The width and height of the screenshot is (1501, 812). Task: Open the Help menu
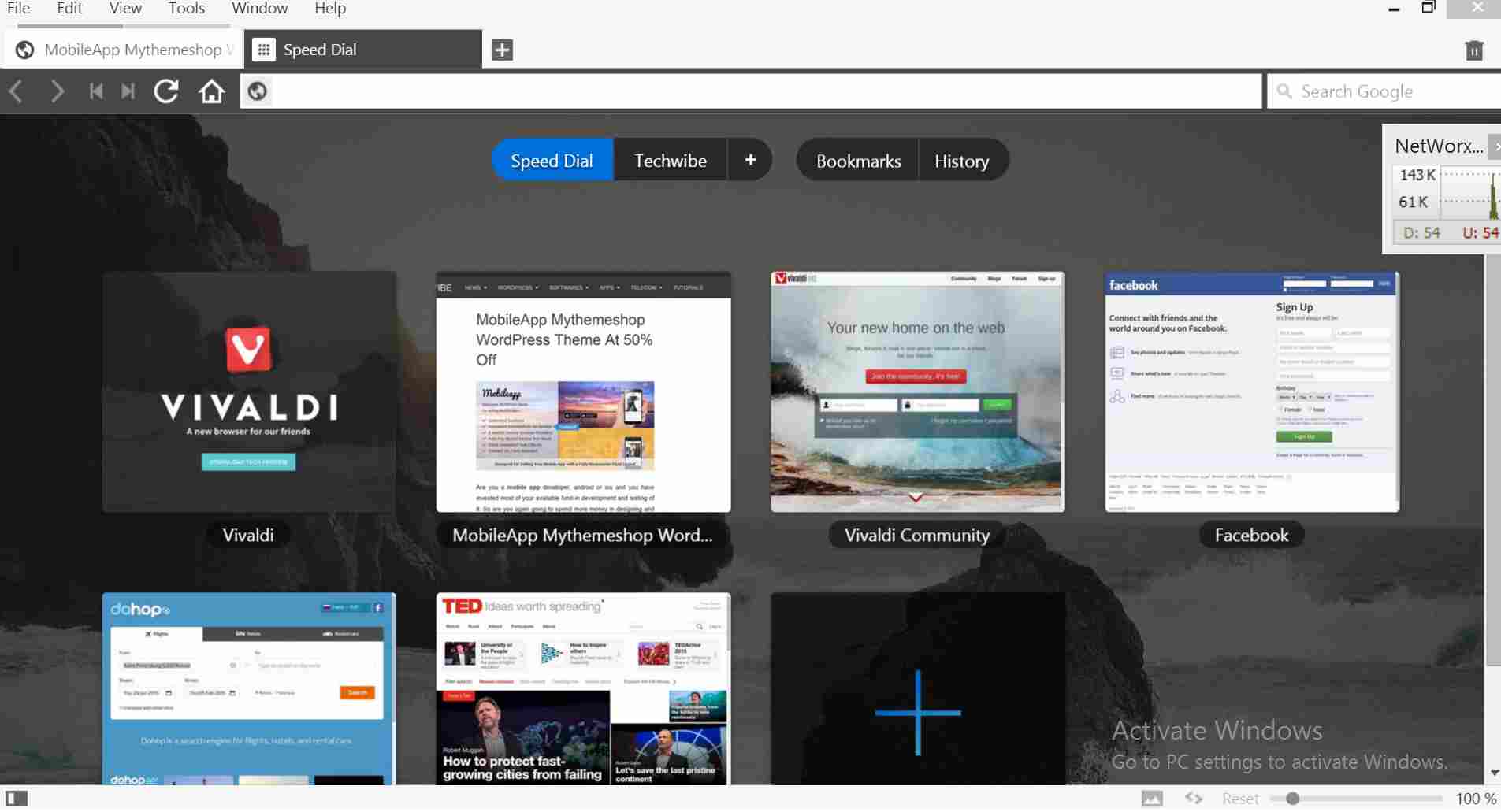click(x=330, y=9)
